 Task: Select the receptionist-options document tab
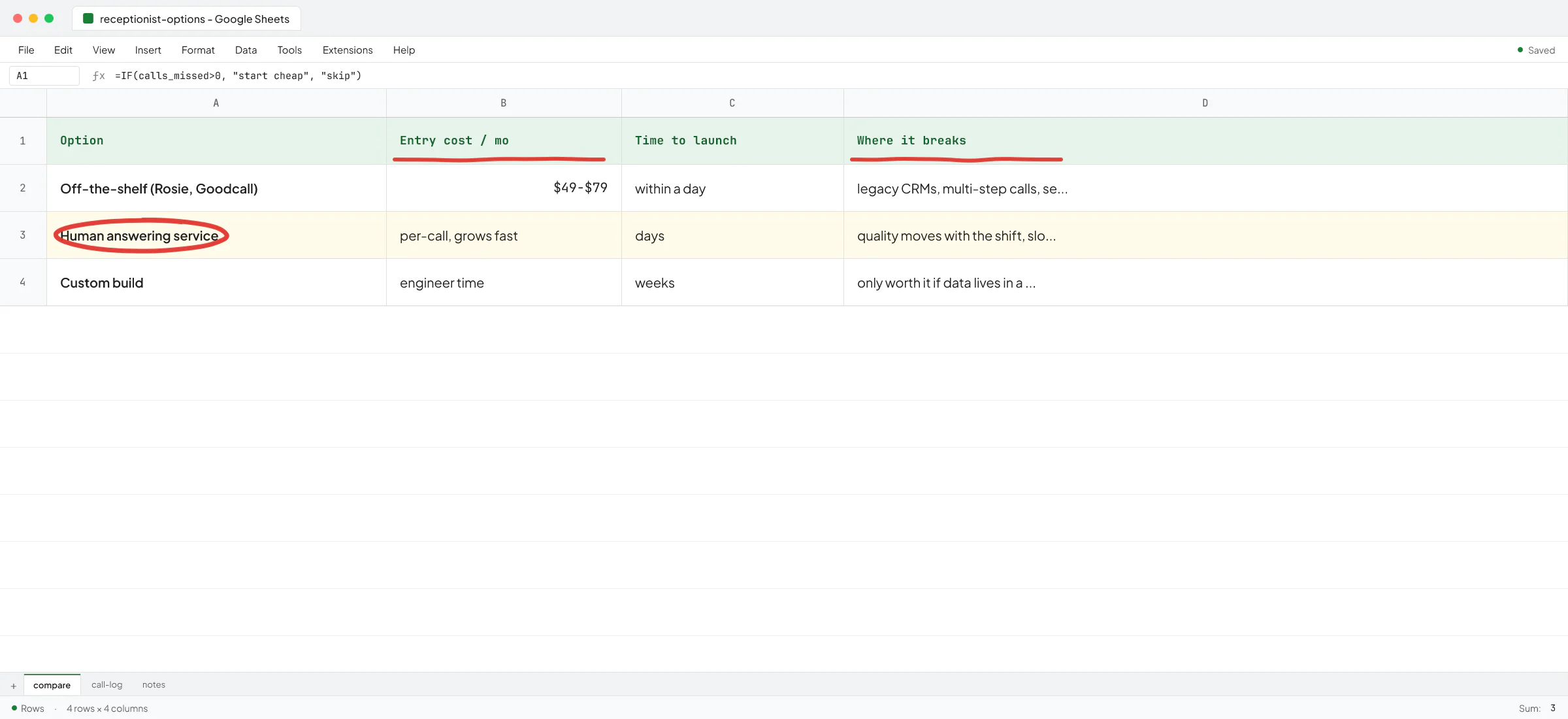pyautogui.click(x=187, y=19)
